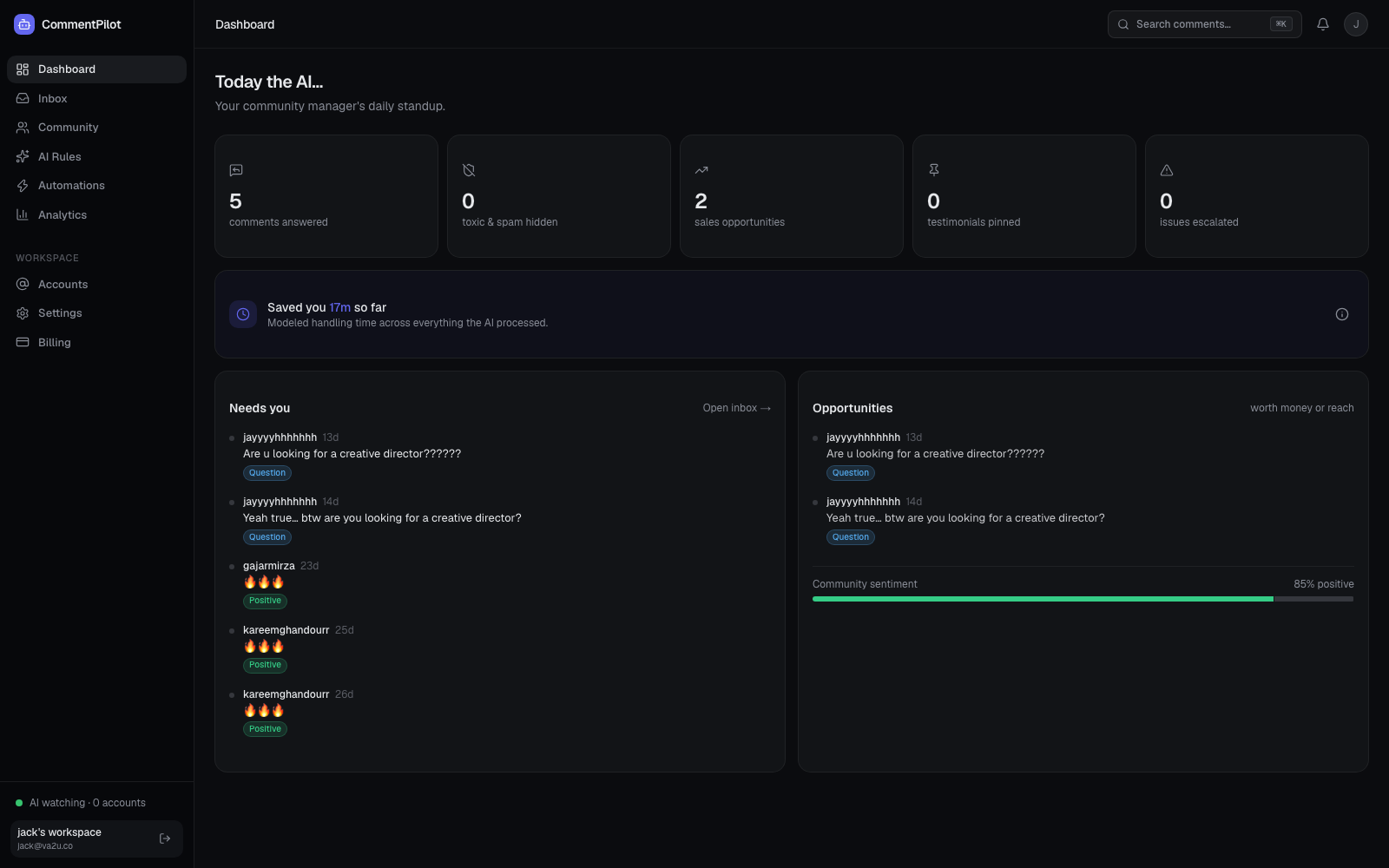The width and height of the screenshot is (1389, 868).
Task: Click the CommentPilot logo icon
Action: (24, 24)
